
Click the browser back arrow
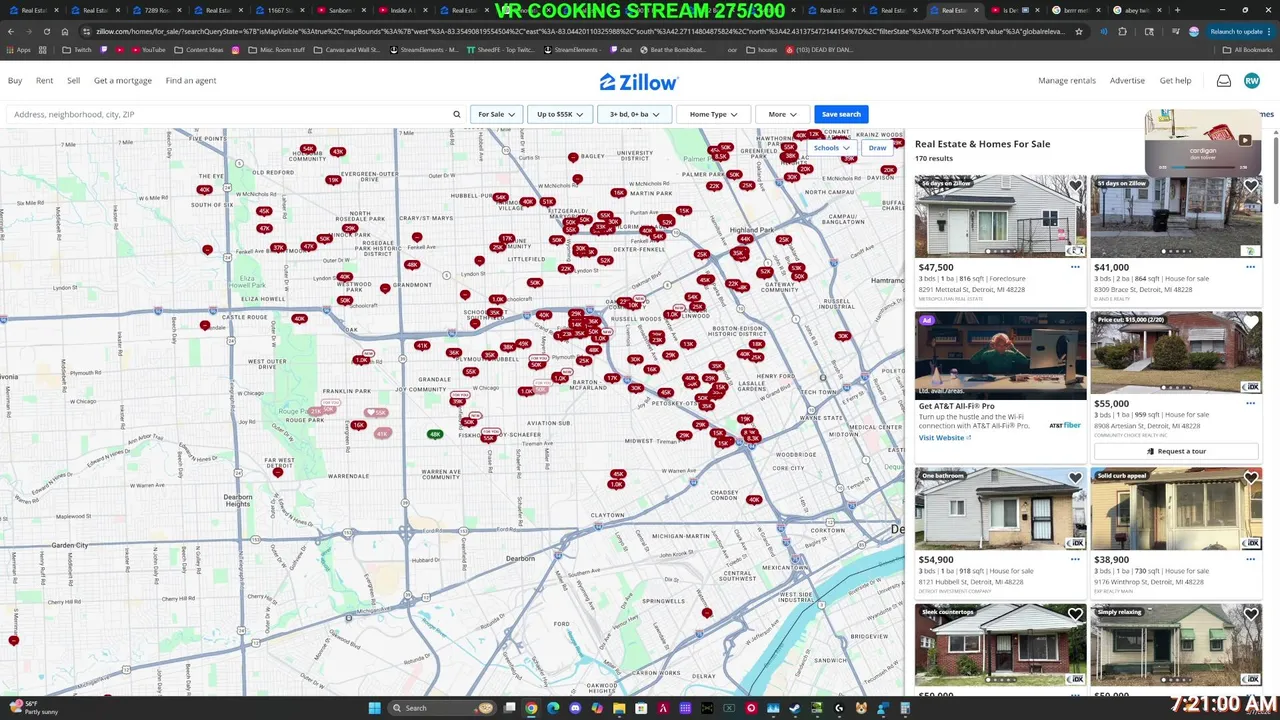pyautogui.click(x=11, y=31)
